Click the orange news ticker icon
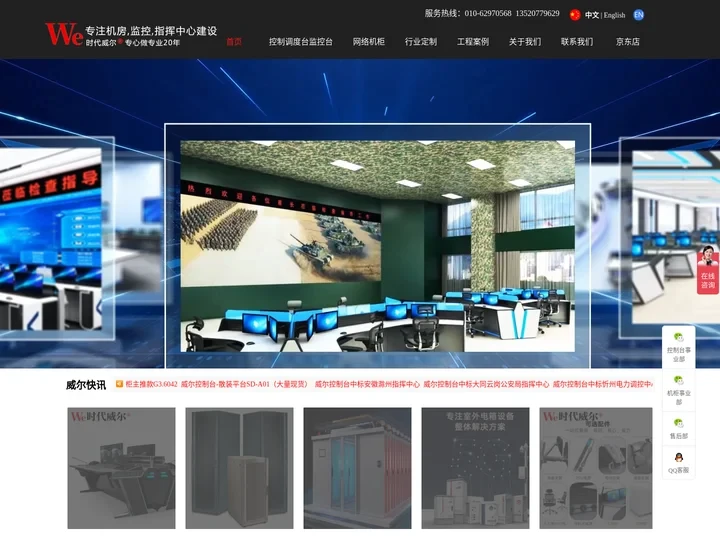The height and width of the screenshot is (540, 720). click(x=119, y=384)
